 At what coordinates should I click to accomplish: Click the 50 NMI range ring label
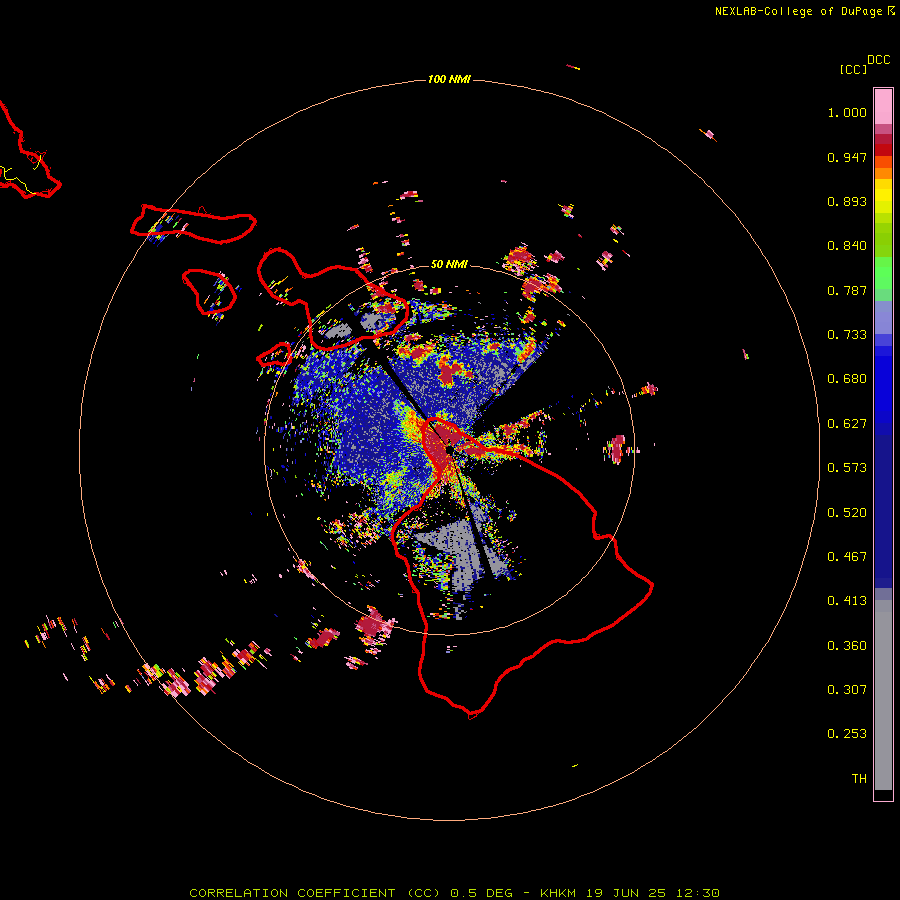pyautogui.click(x=449, y=264)
